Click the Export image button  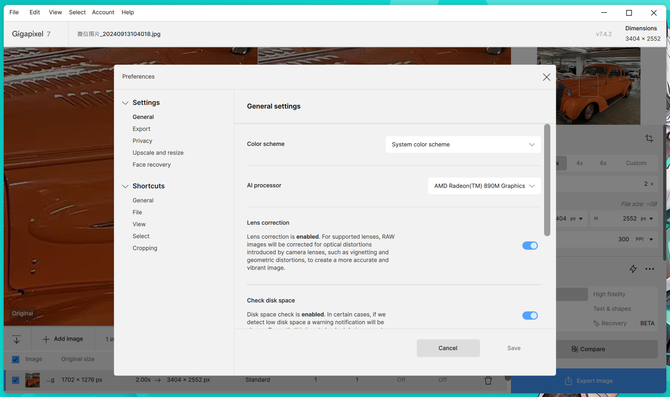[x=588, y=381]
